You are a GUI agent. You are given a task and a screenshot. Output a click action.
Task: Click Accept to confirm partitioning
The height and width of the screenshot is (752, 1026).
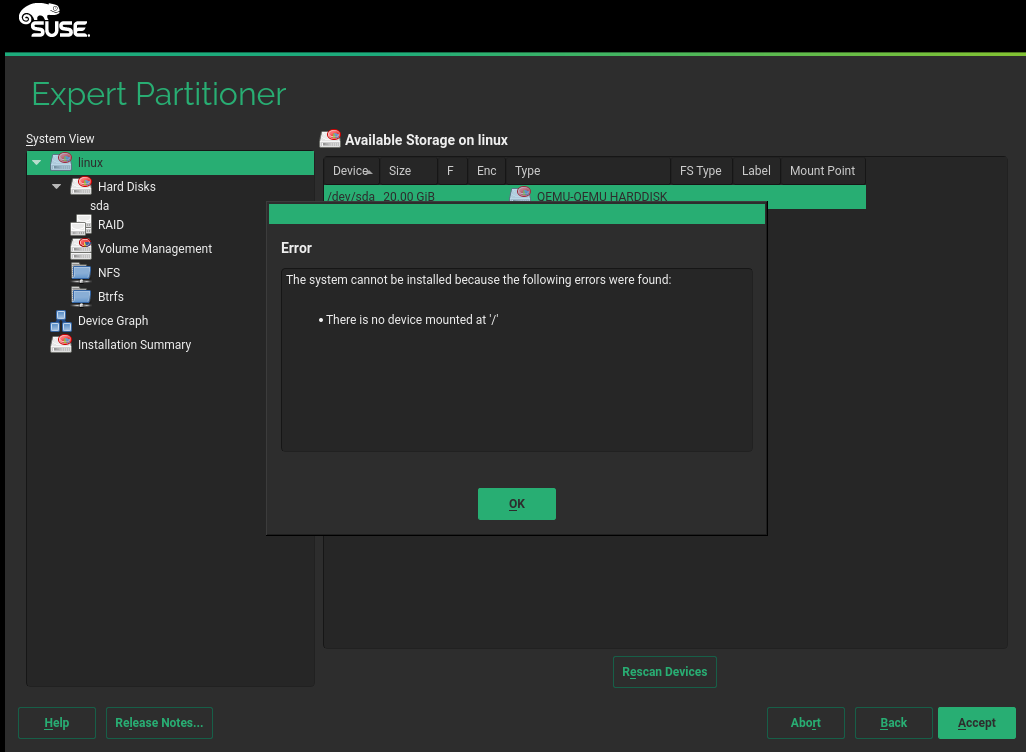pos(976,723)
